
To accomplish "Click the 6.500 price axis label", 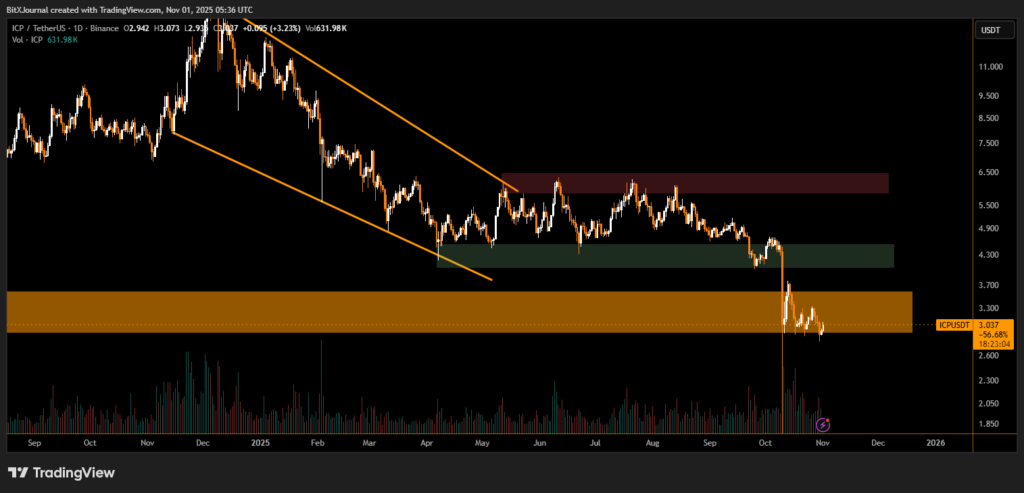I will point(989,172).
